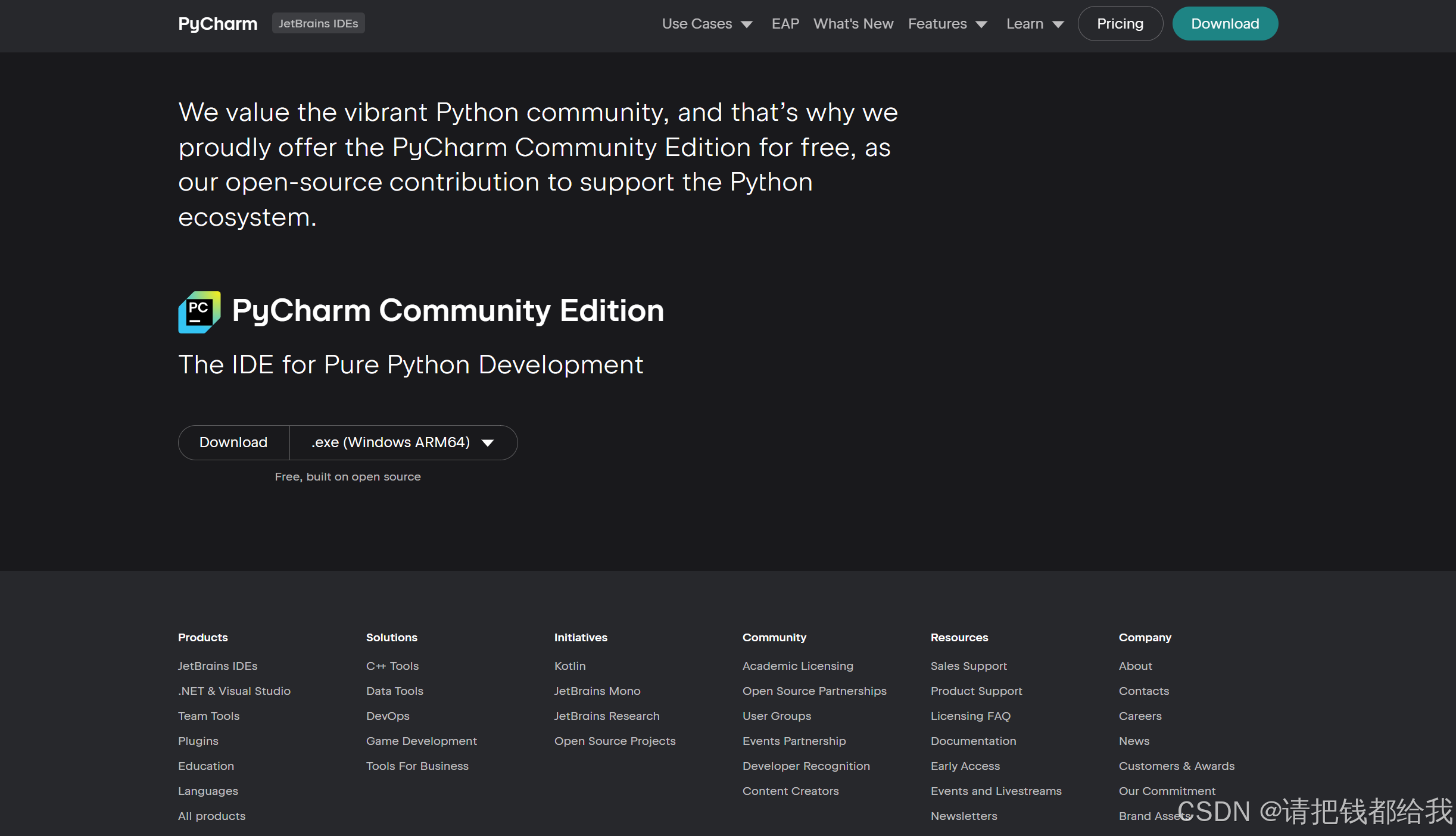Expand the Features dropdown menu
The width and height of the screenshot is (1456, 836).
pyautogui.click(x=947, y=24)
